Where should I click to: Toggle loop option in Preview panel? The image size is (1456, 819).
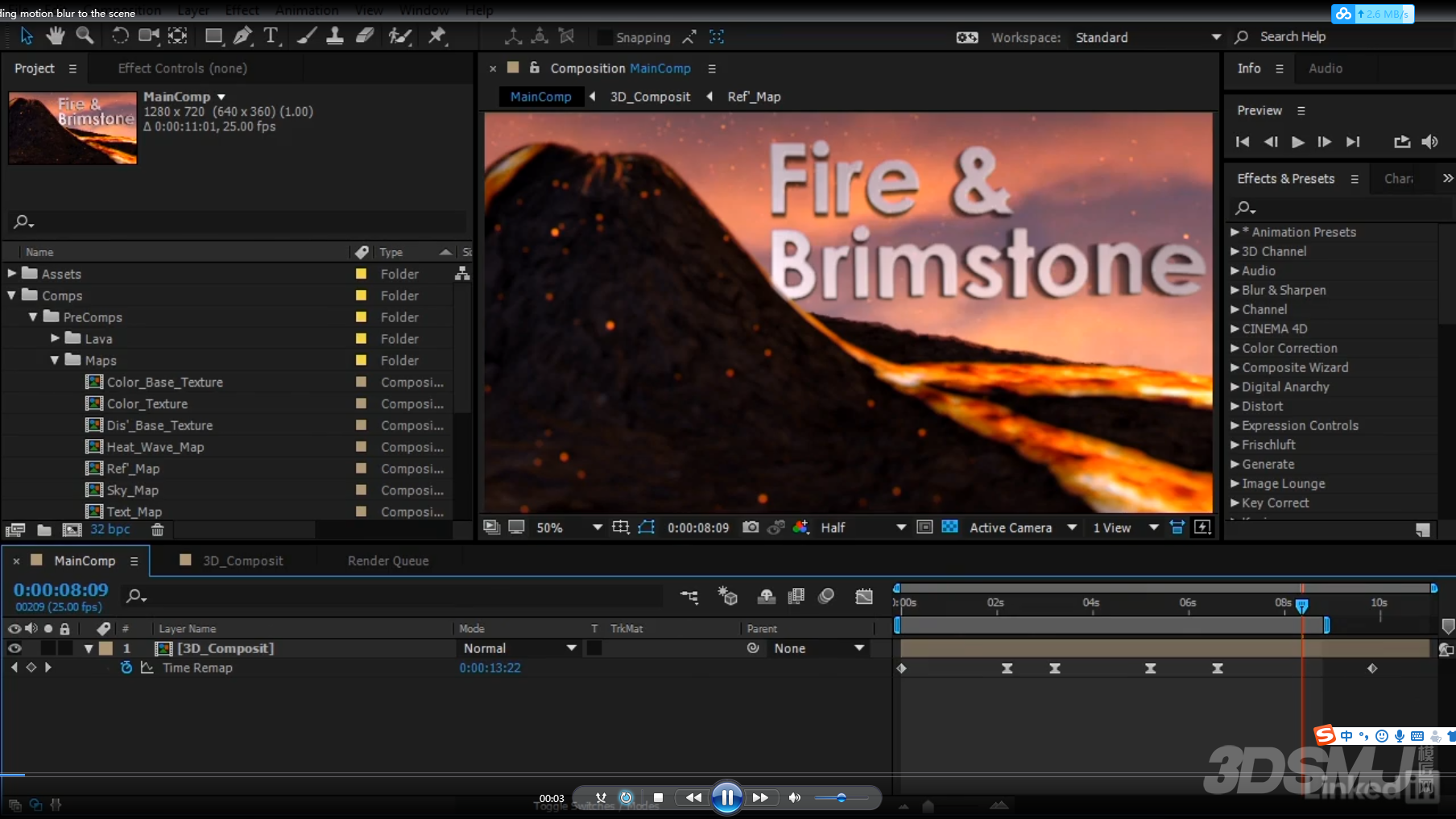(x=1402, y=142)
